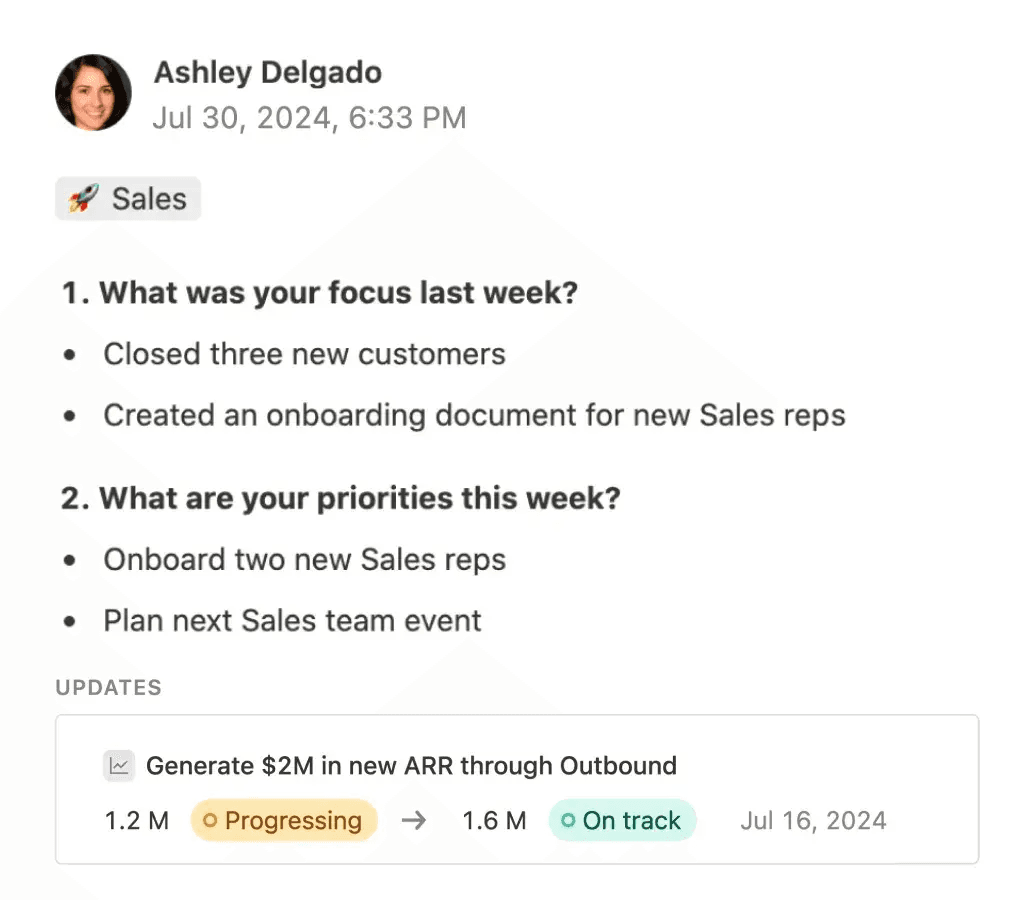The width and height of the screenshot is (1028, 900).
Task: Select the UPDATES section header
Action: pyautogui.click(x=109, y=687)
